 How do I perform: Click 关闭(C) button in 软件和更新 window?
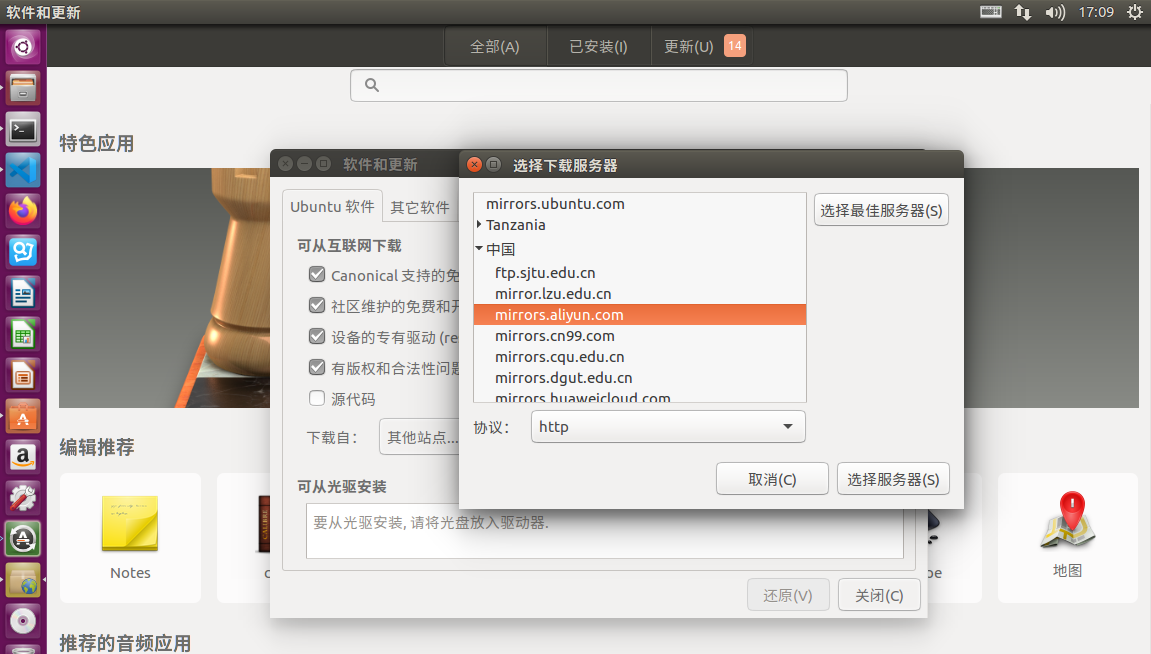879,595
